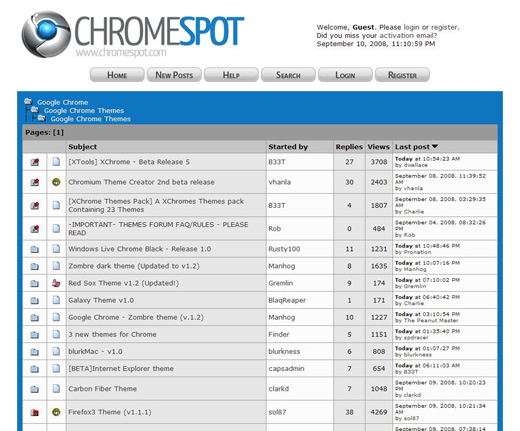Viewport: 520px width, 431px height.
Task: Open [BETA]Internet Explorer theme topic
Action: click(x=121, y=369)
